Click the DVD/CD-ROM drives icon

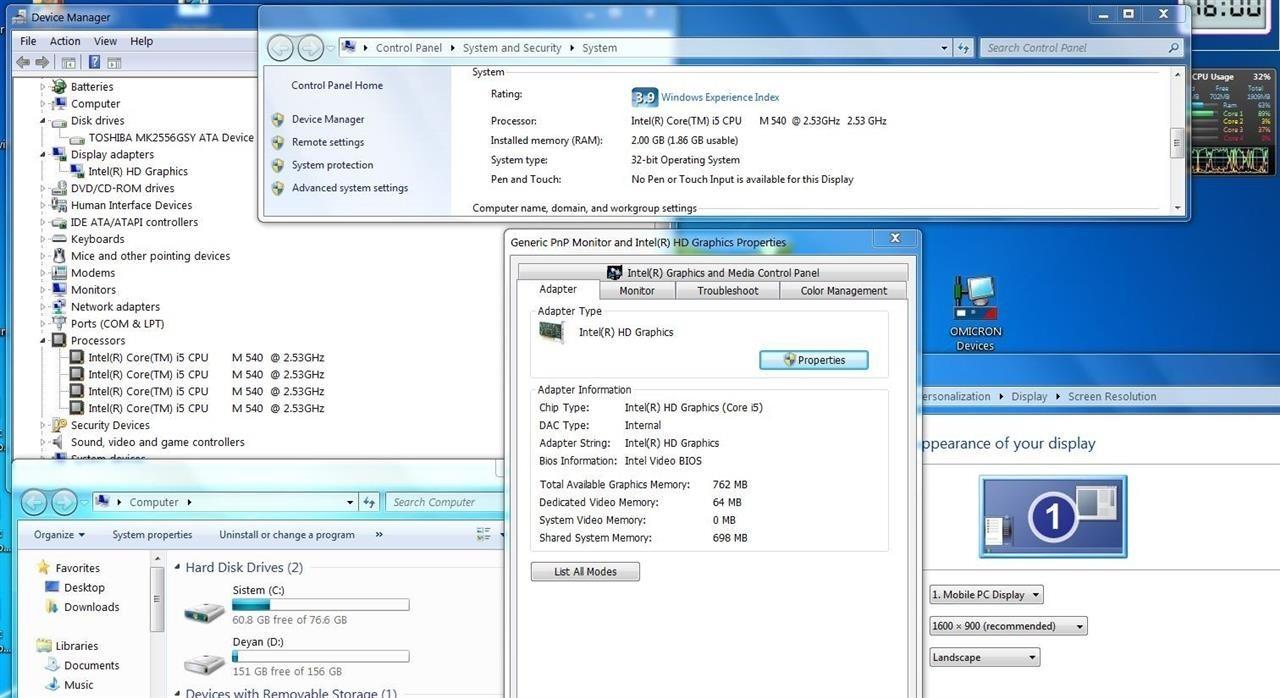click(x=59, y=188)
